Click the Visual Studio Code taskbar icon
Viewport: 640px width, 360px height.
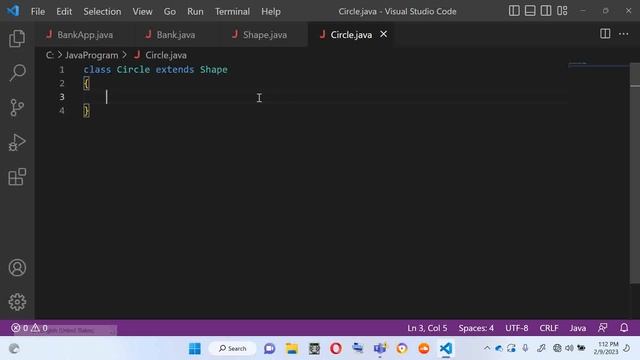click(446, 349)
